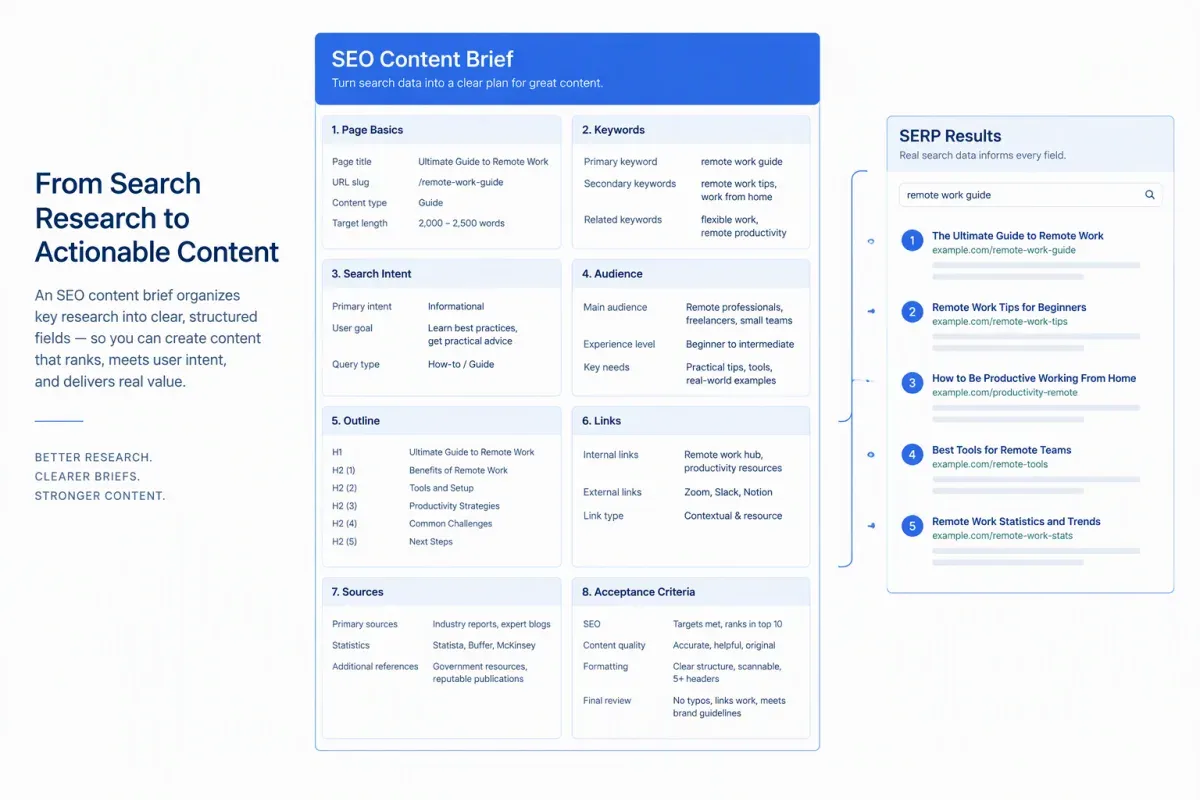Click external links value 'Zoom, Slack, Notion'
This screenshot has width=1200, height=800.
[728, 492]
